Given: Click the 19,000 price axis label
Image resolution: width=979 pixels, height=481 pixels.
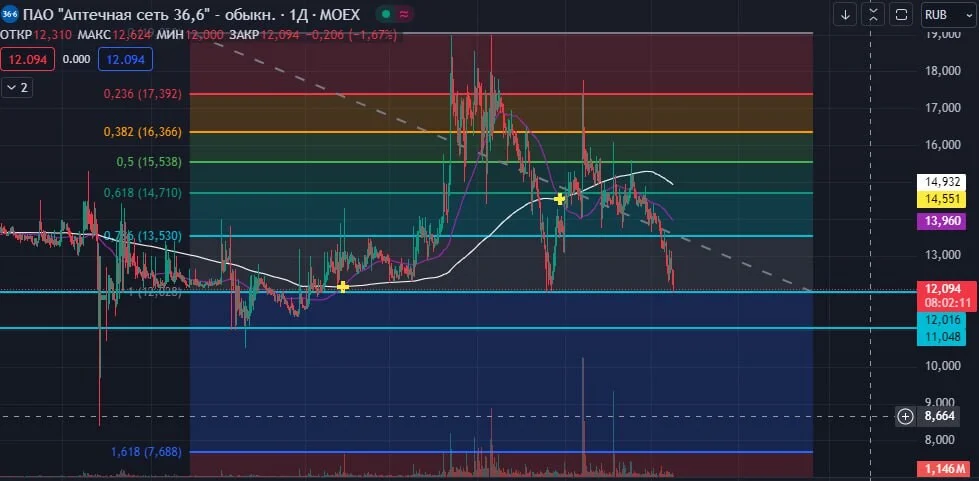Looking at the screenshot, I should click(942, 34).
